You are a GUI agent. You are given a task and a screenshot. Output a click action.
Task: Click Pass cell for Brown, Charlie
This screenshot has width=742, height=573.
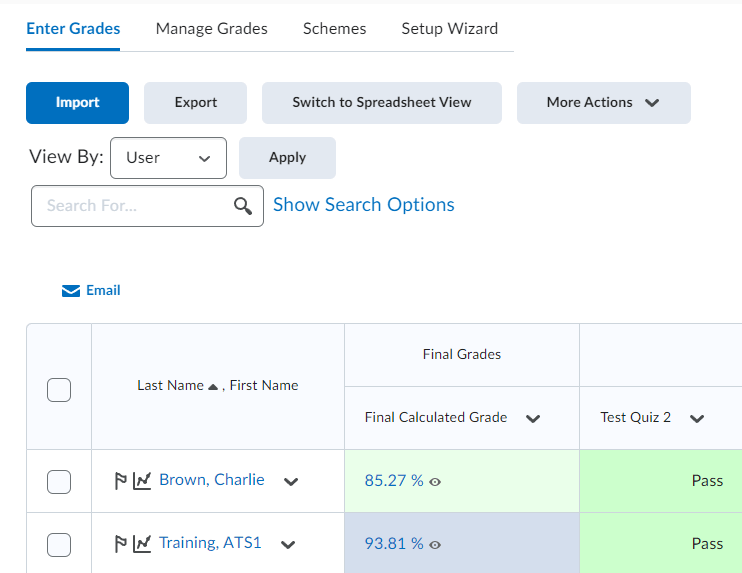pyautogui.click(x=707, y=481)
